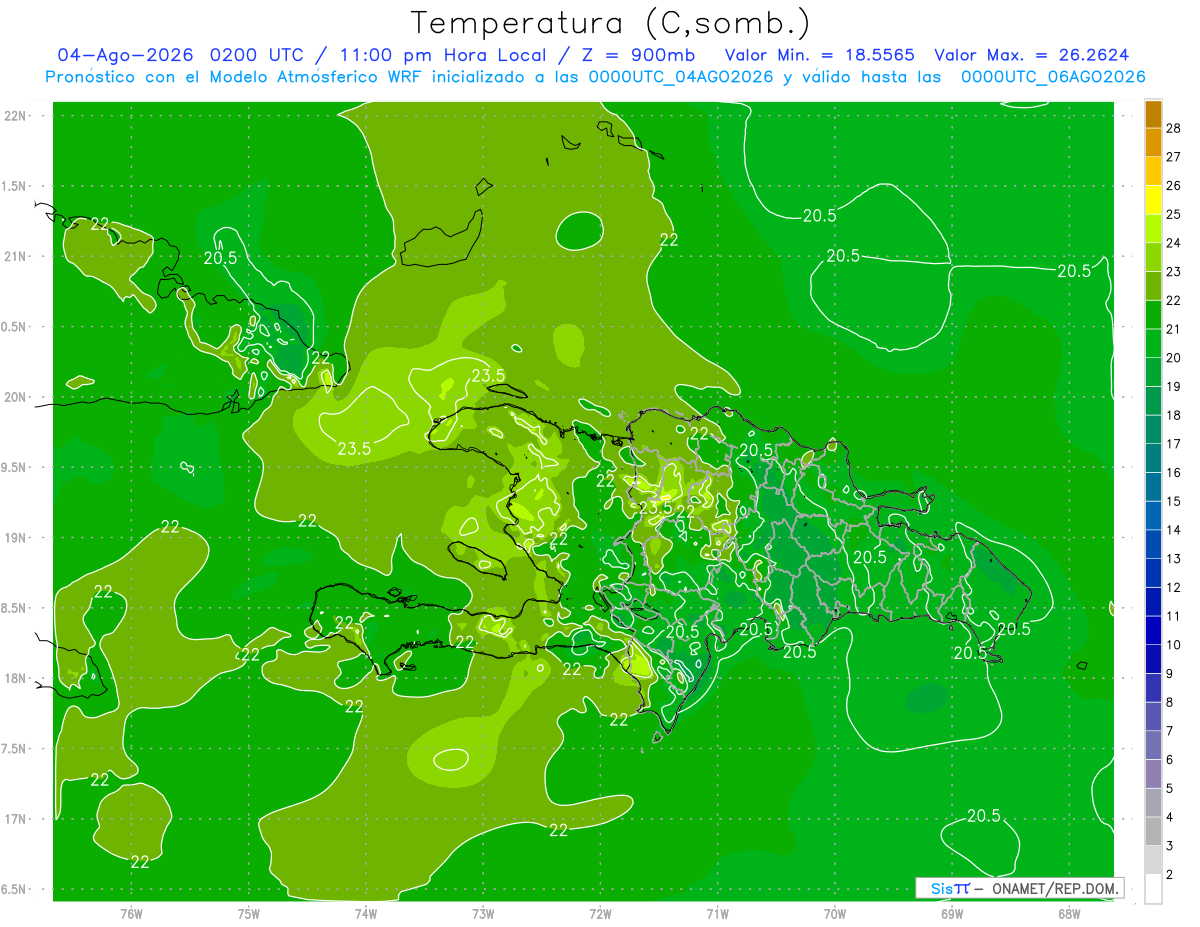Click the "Valor Max. = 26.2624" value
1200x927 pixels.
click(1032, 55)
